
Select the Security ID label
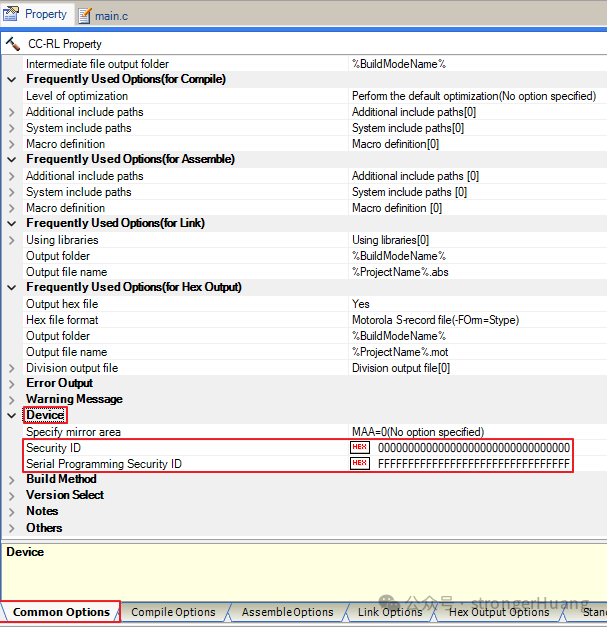(x=53, y=448)
